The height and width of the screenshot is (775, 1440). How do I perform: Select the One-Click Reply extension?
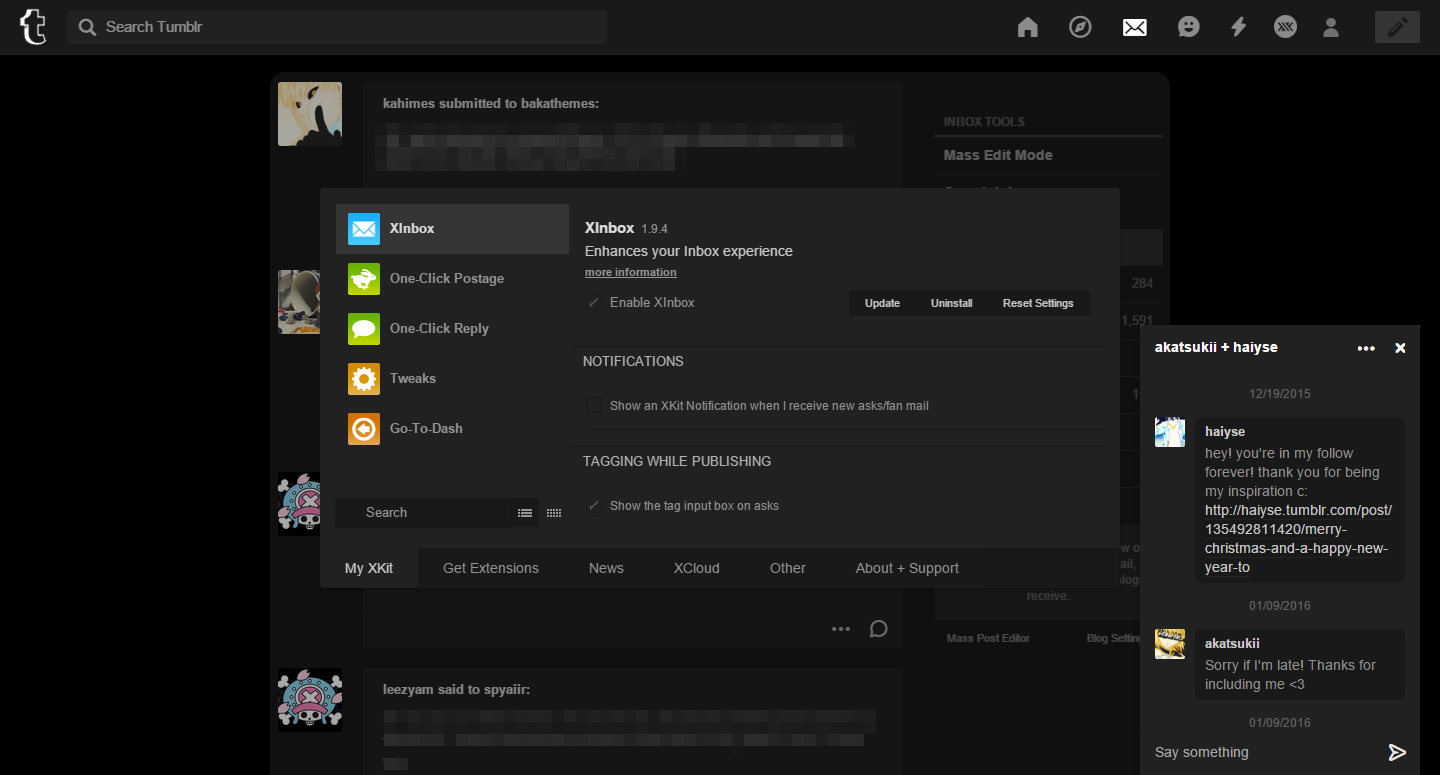tap(452, 329)
